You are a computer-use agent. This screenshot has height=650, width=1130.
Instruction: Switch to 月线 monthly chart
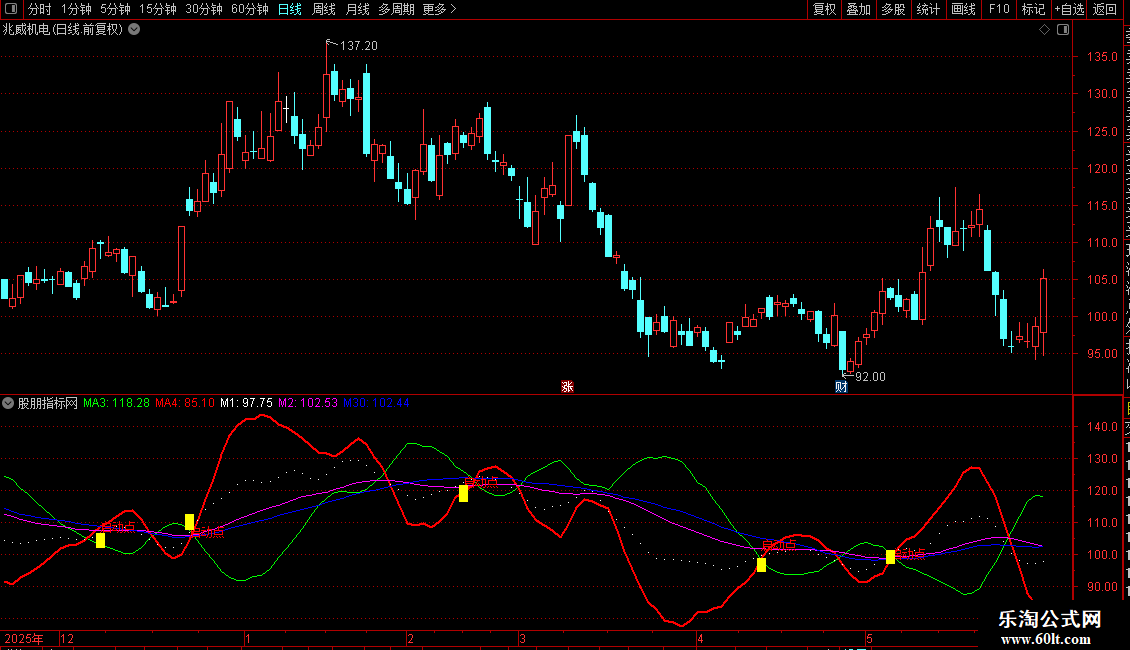[x=357, y=9]
